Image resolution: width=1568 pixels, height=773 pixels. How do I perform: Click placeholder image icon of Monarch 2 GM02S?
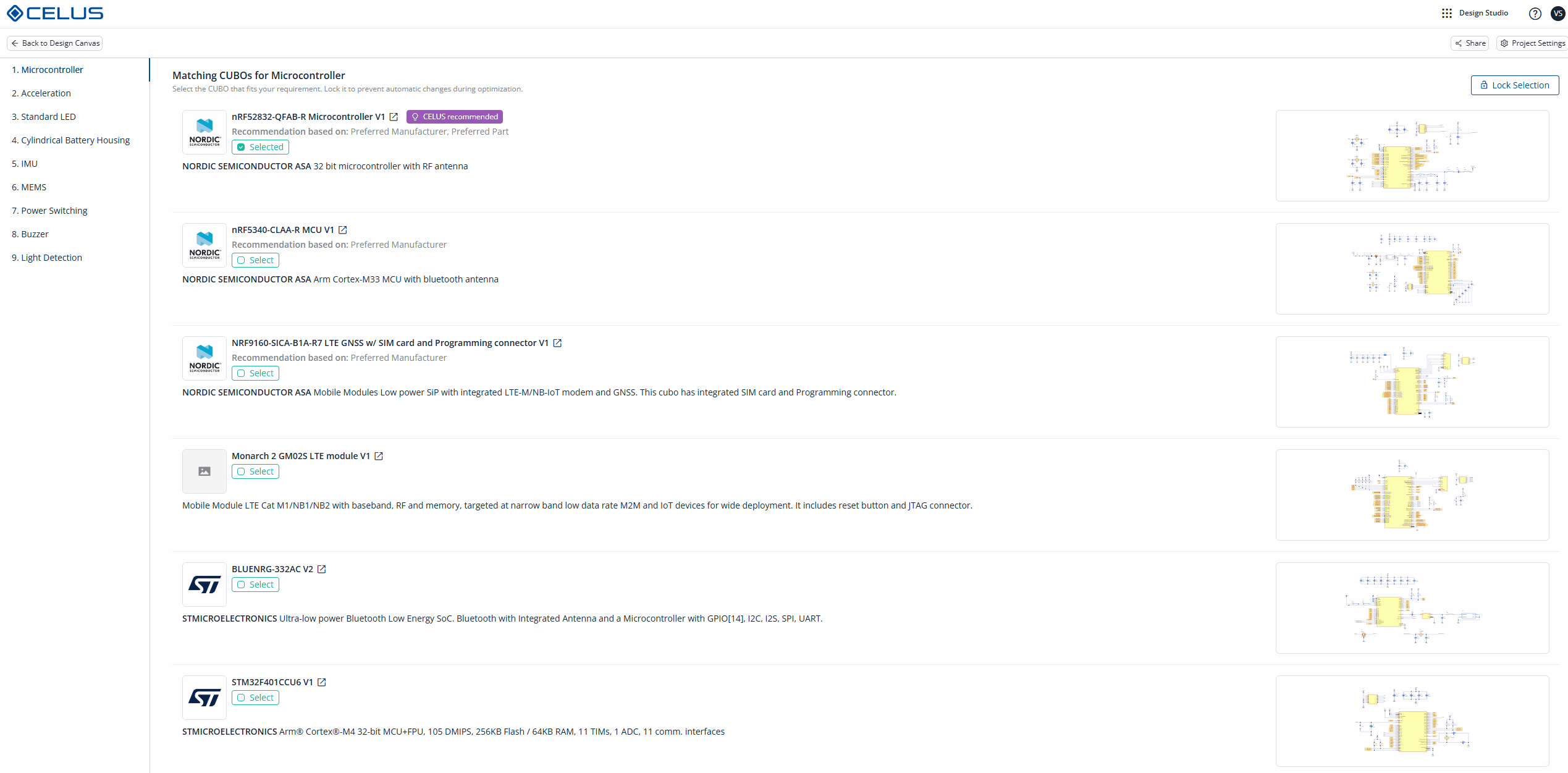(204, 471)
